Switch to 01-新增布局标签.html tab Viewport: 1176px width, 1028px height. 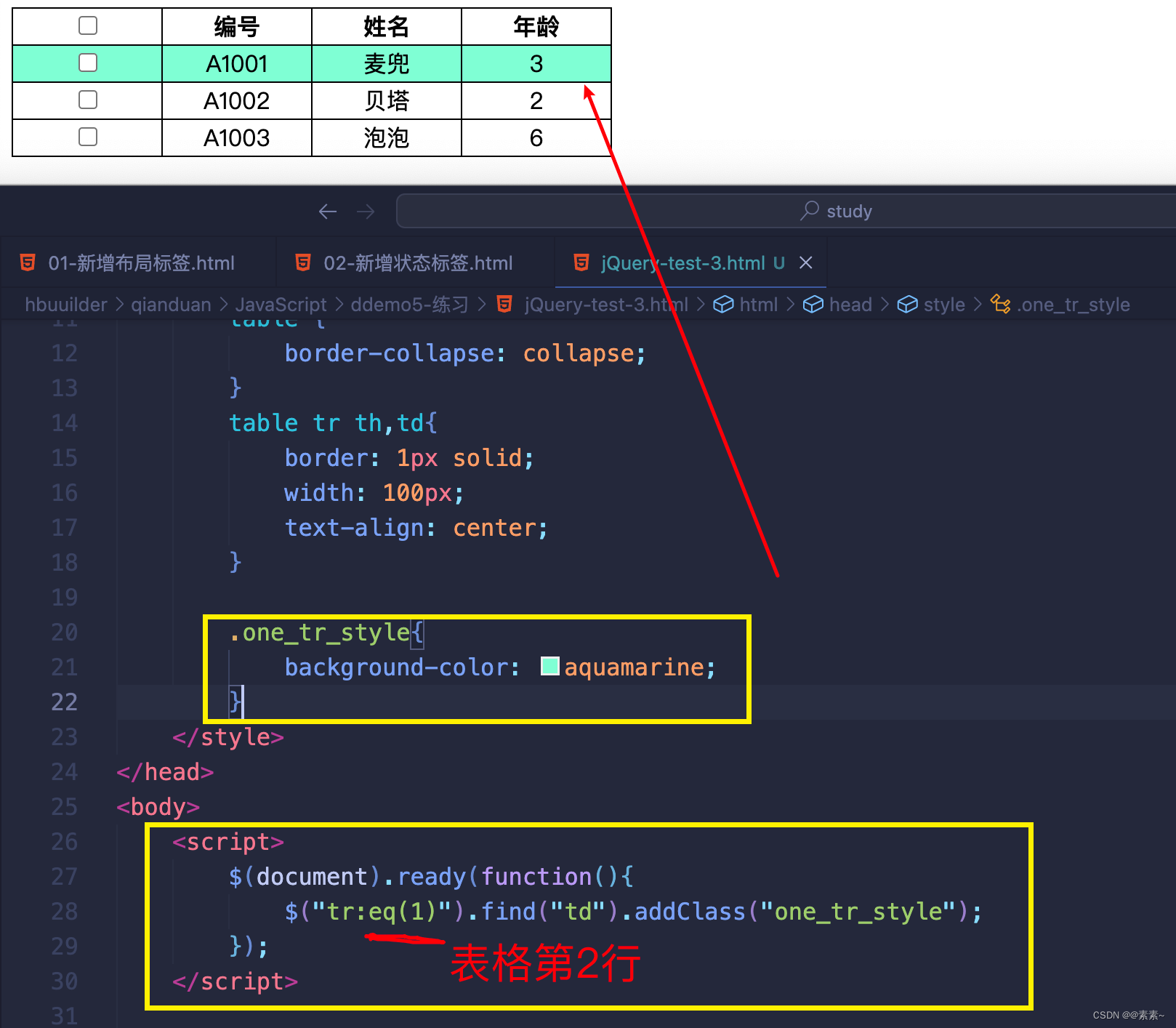pyautogui.click(x=139, y=263)
